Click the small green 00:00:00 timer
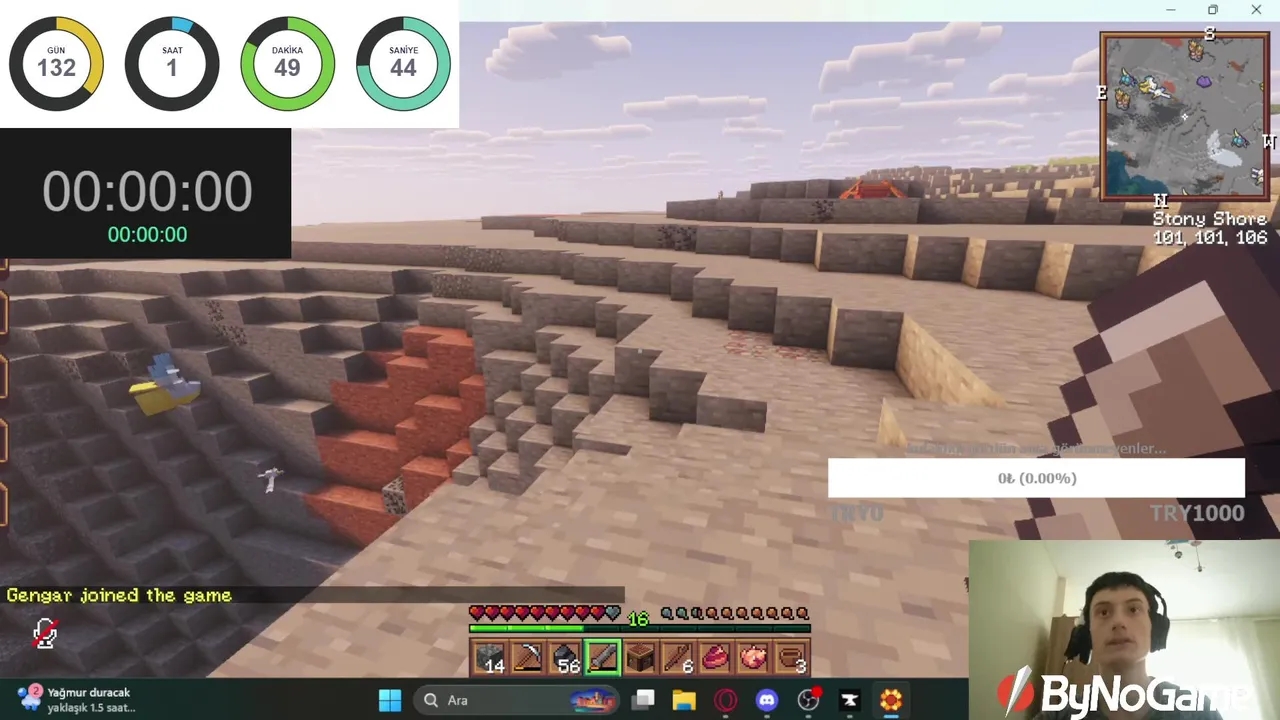 tap(147, 235)
